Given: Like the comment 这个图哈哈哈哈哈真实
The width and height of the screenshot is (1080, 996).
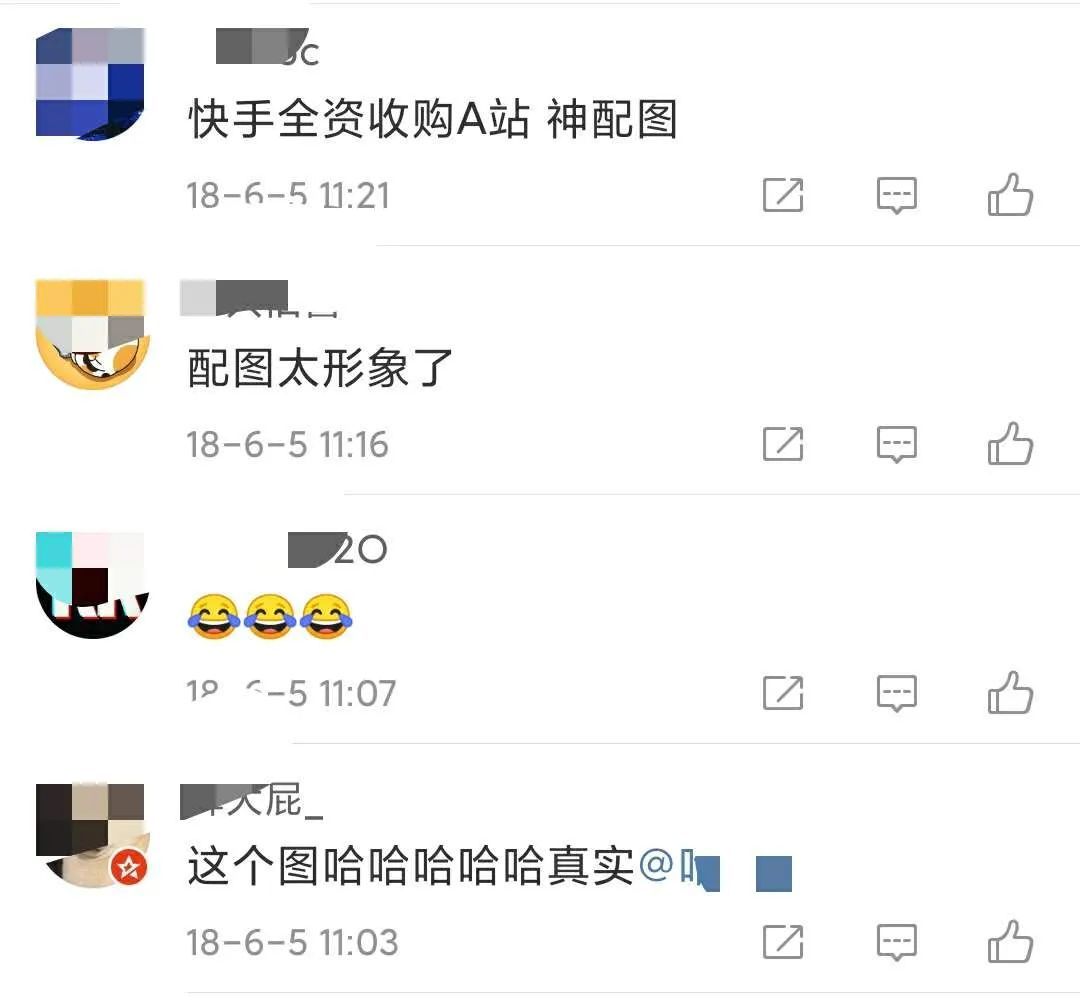Looking at the screenshot, I should [1010, 942].
